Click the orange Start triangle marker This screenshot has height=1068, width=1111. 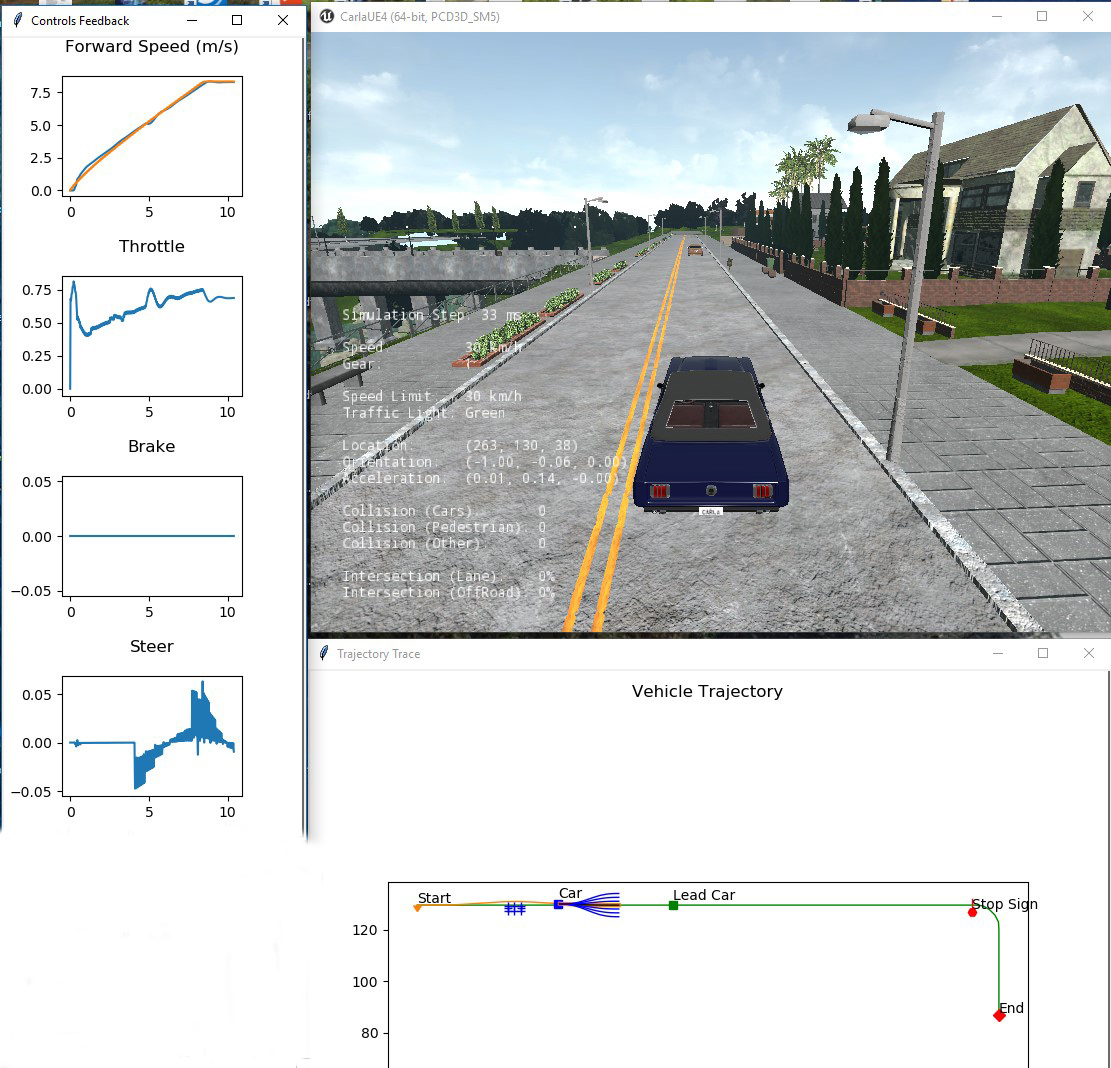pyautogui.click(x=418, y=907)
